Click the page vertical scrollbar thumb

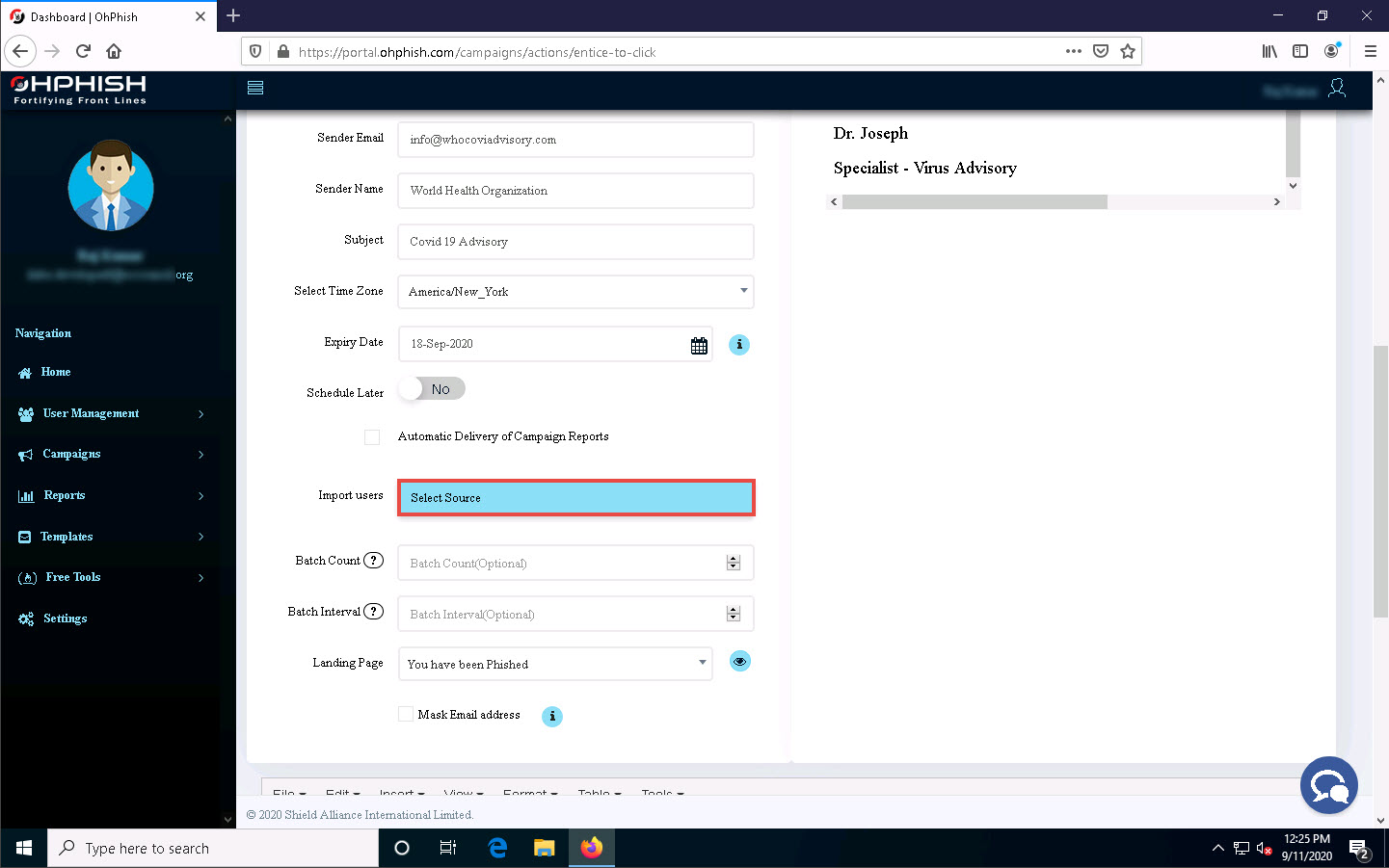click(1380, 482)
